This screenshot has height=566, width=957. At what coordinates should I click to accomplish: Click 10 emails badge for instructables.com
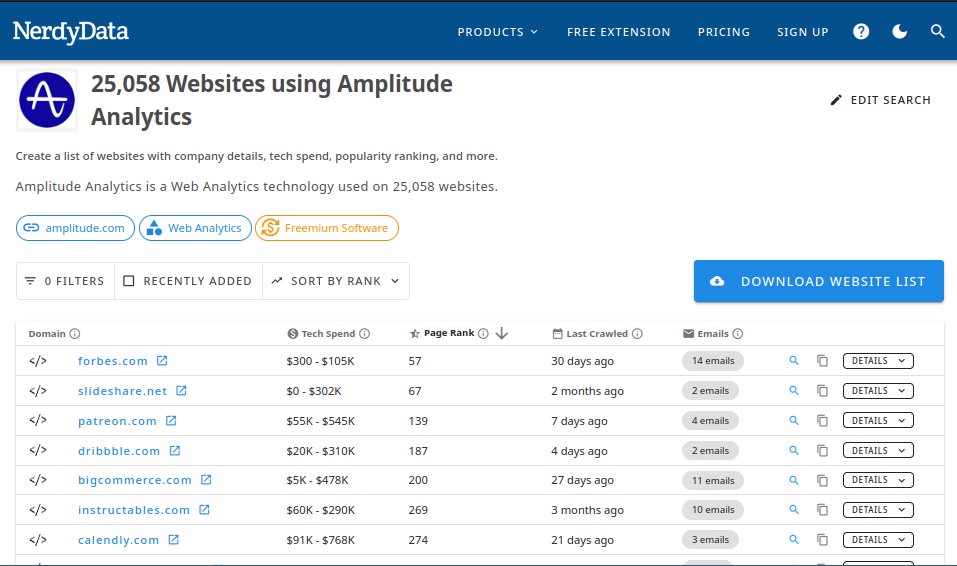713,510
